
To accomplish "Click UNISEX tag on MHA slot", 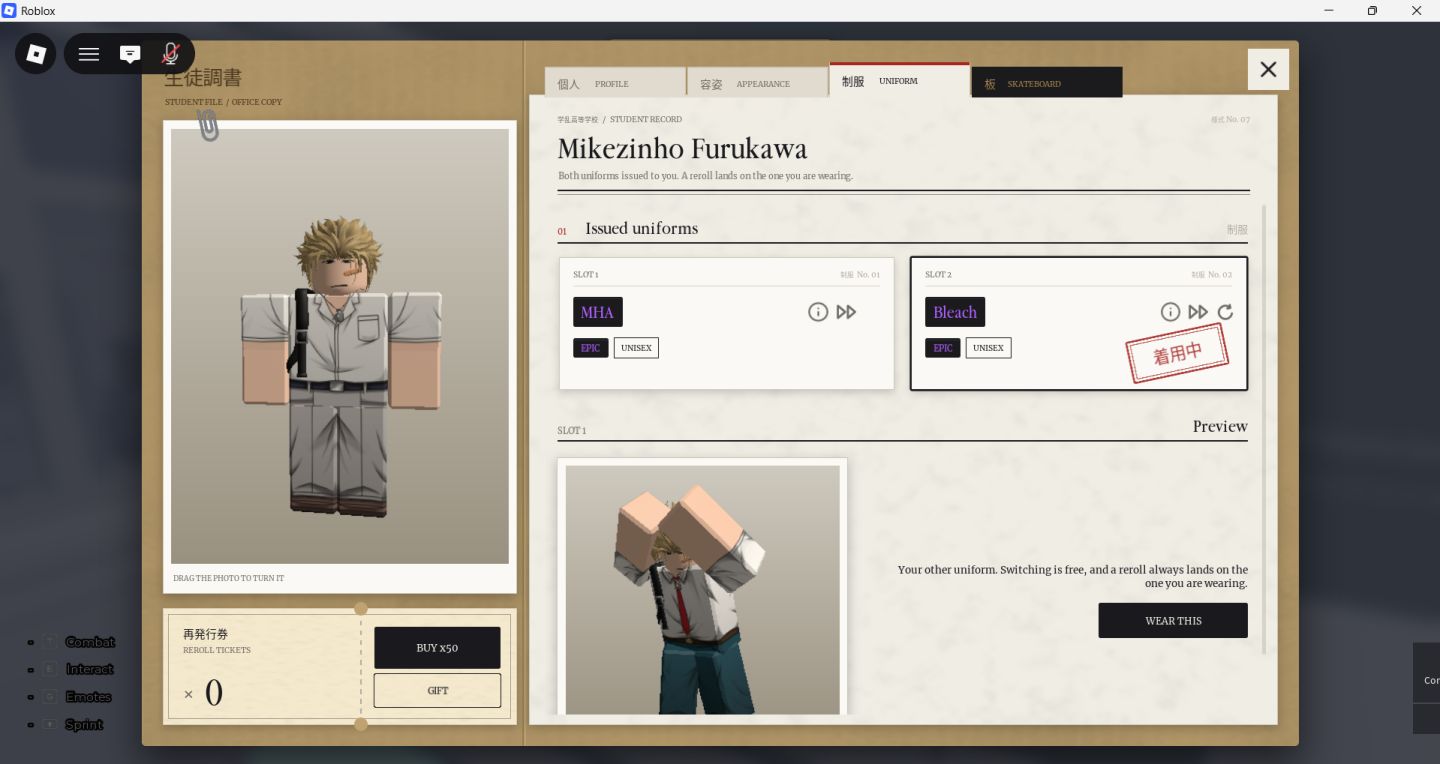I will (636, 348).
